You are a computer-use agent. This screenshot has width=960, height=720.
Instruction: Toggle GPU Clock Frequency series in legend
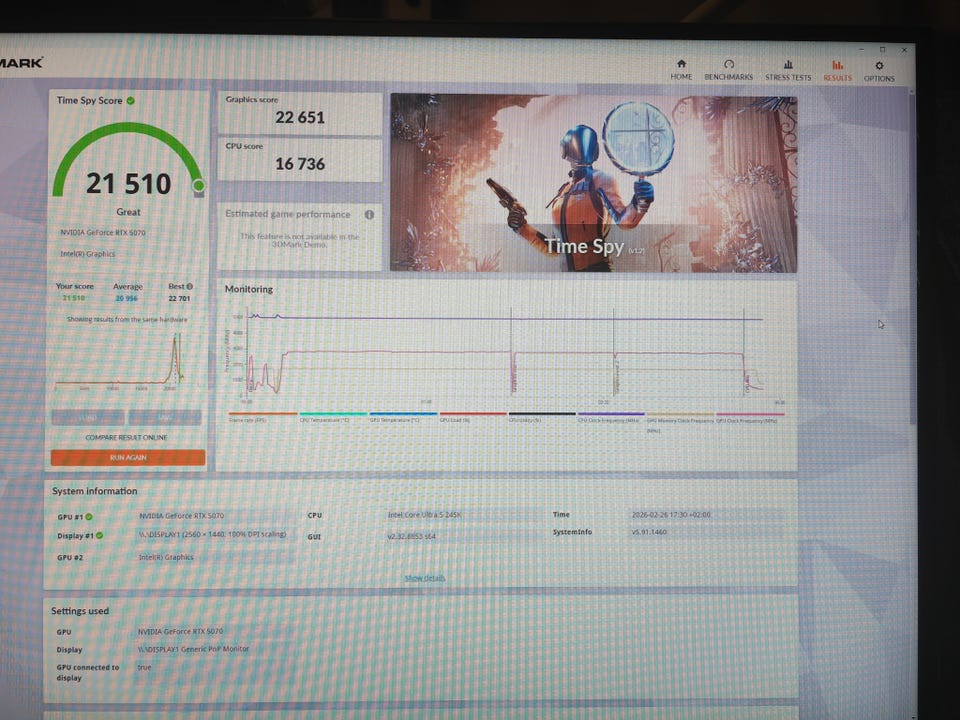750,418
